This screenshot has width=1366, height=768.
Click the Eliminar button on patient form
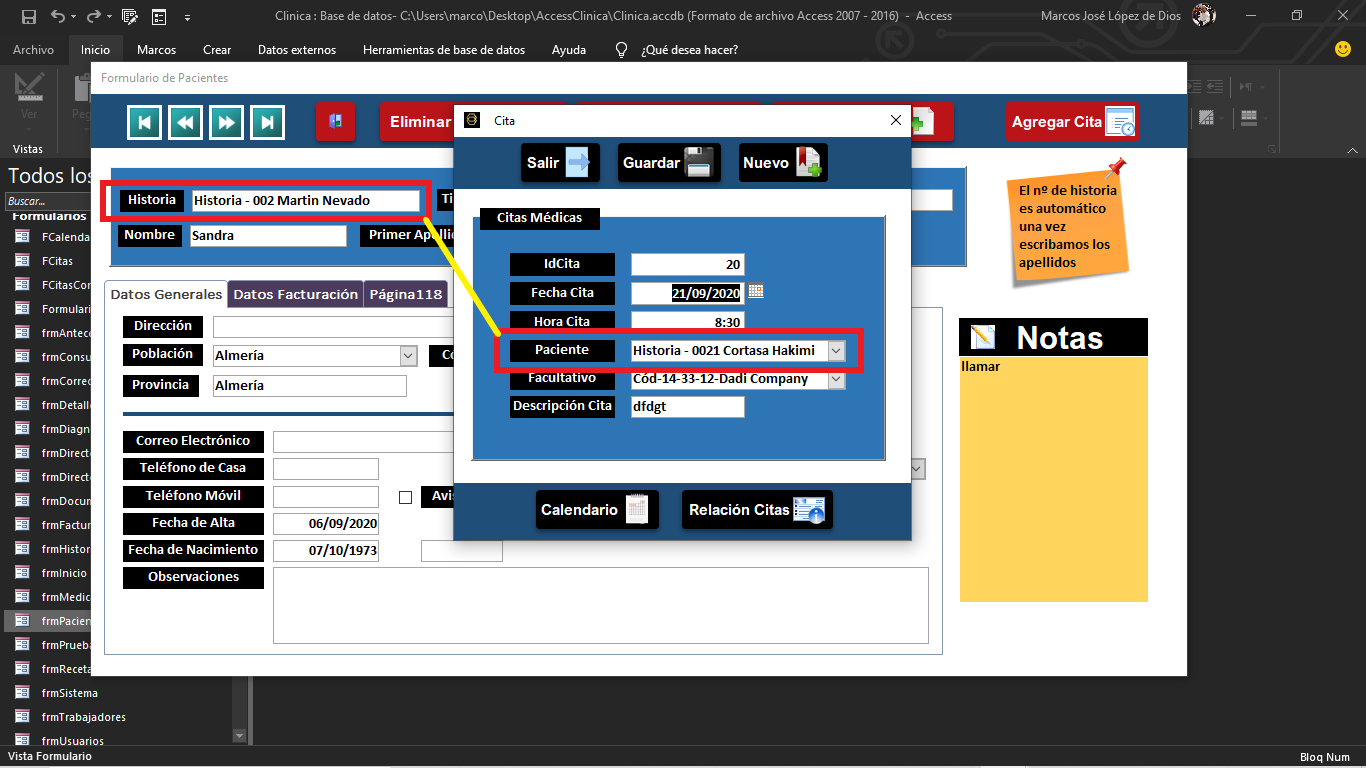[417, 122]
